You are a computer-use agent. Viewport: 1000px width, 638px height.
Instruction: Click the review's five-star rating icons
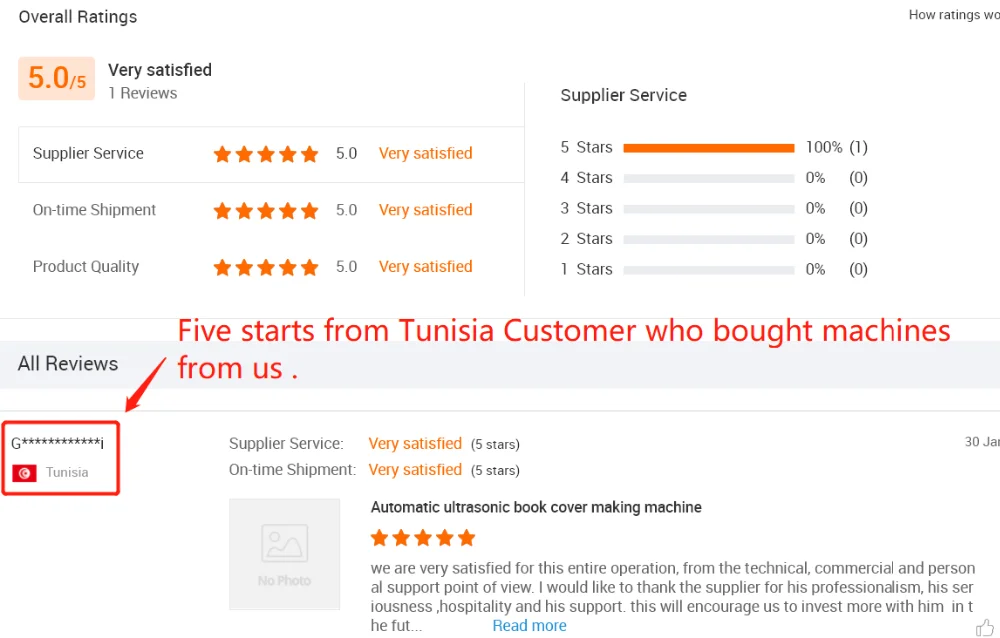tap(422, 538)
